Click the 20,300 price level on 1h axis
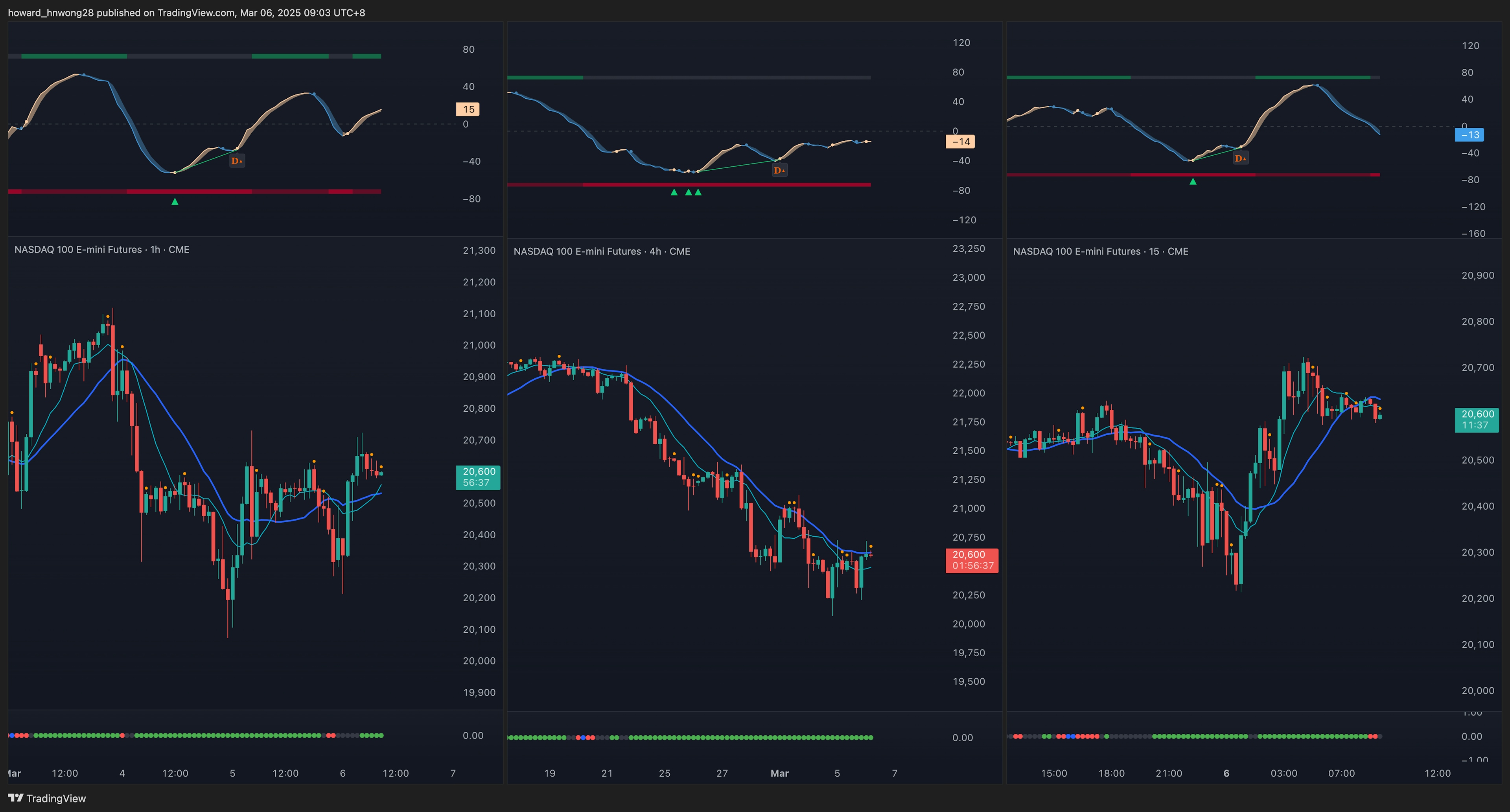Screen dimensions: 1510x812 point(479,566)
